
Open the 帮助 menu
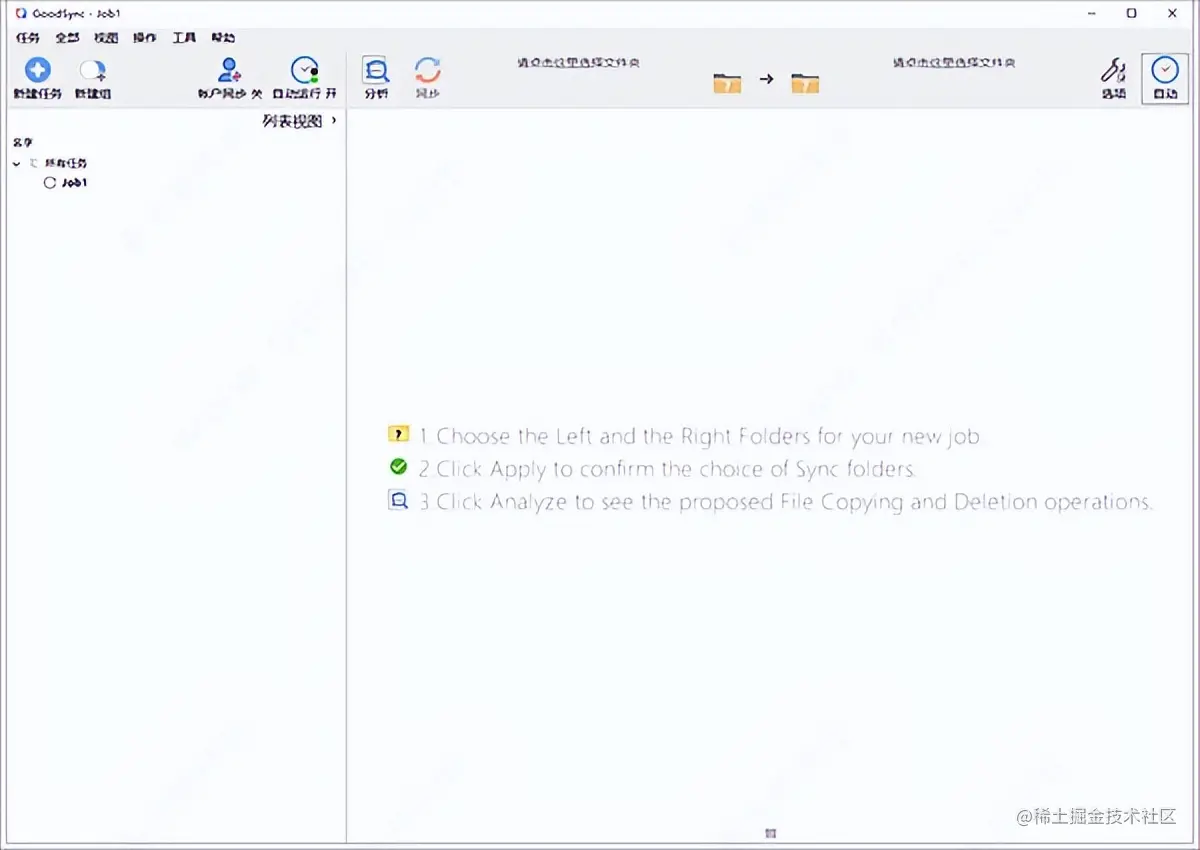(223, 38)
